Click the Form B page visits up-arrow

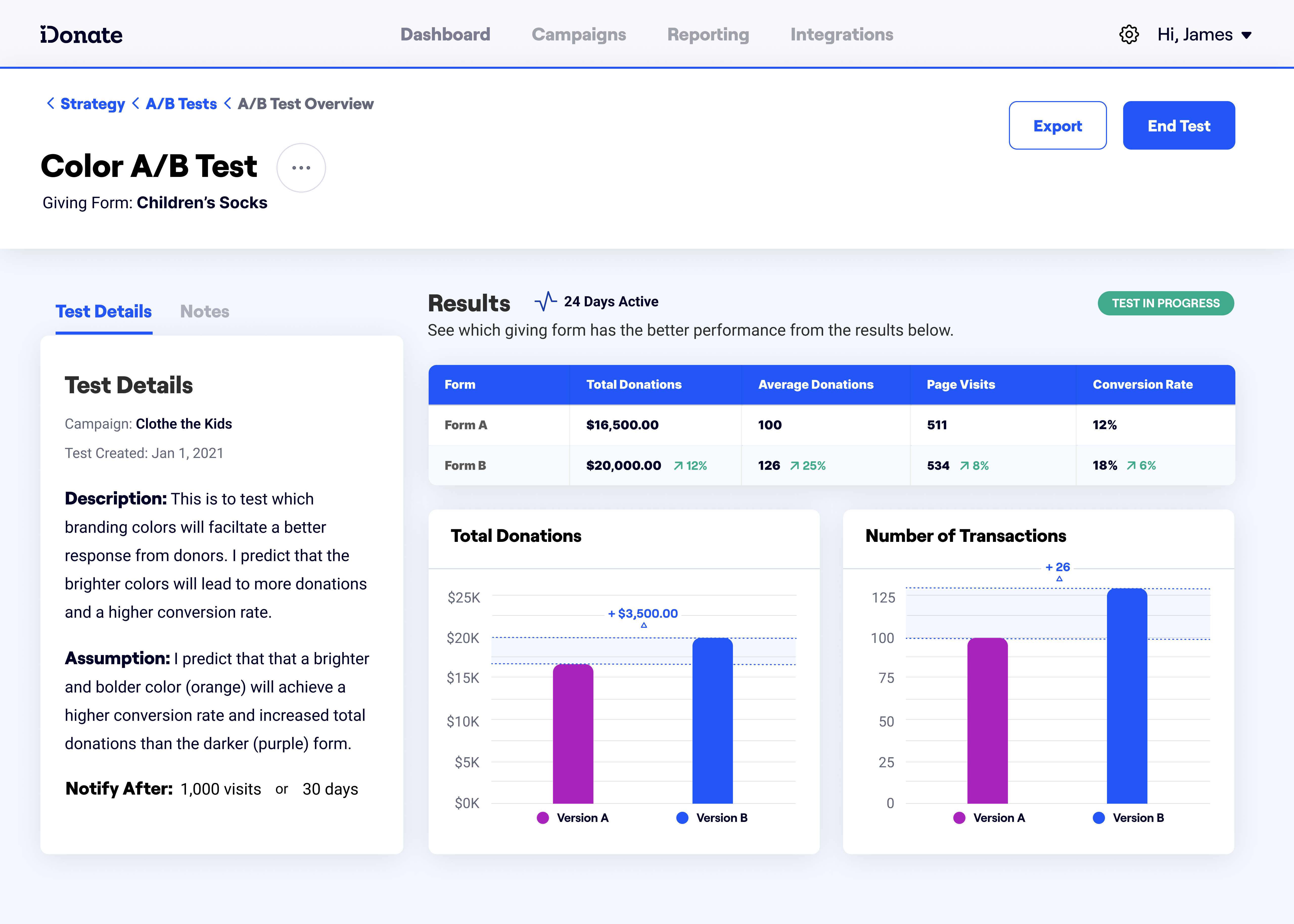point(964,466)
